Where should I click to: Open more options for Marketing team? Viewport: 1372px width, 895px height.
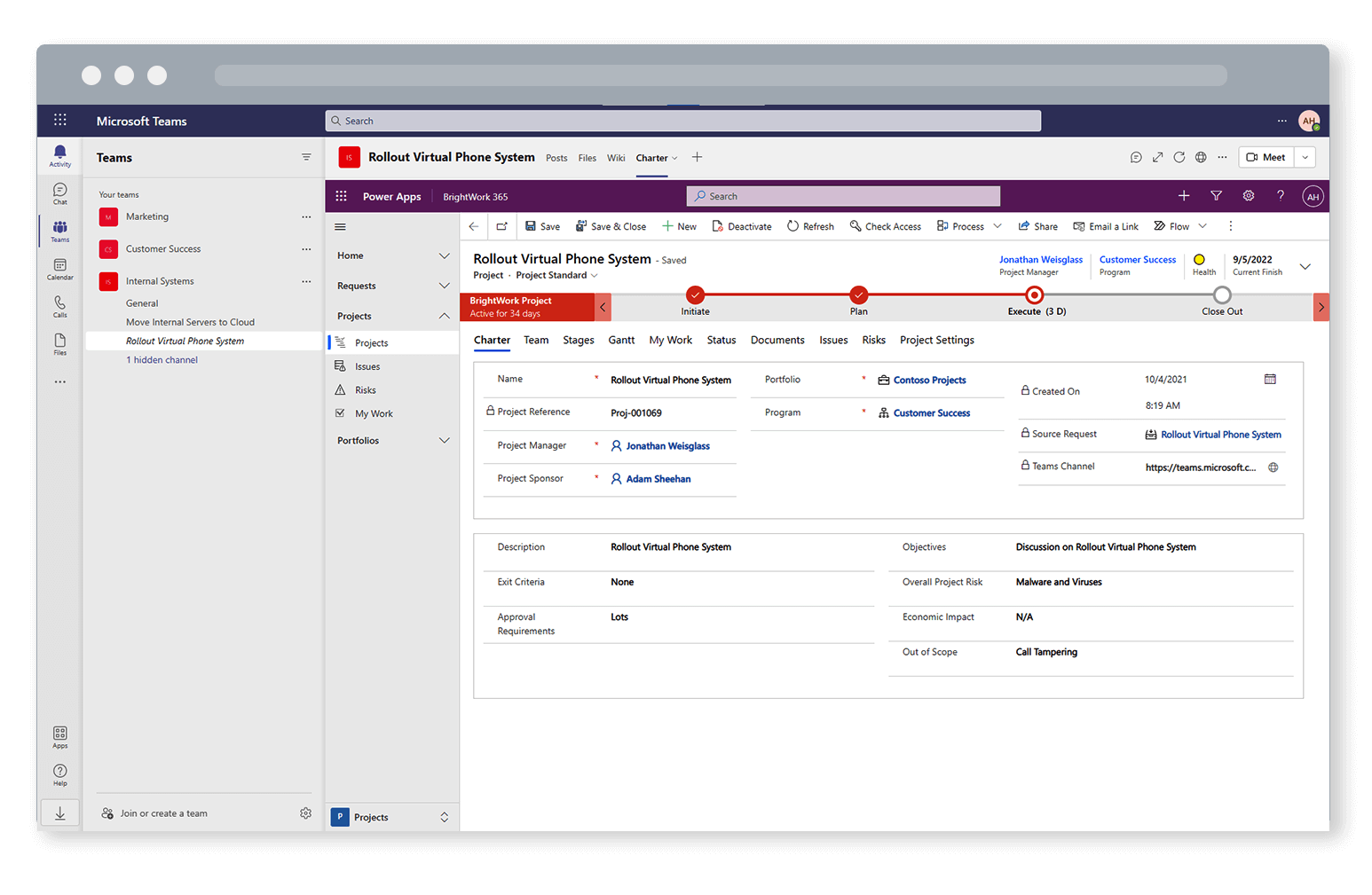pyautogui.click(x=306, y=216)
